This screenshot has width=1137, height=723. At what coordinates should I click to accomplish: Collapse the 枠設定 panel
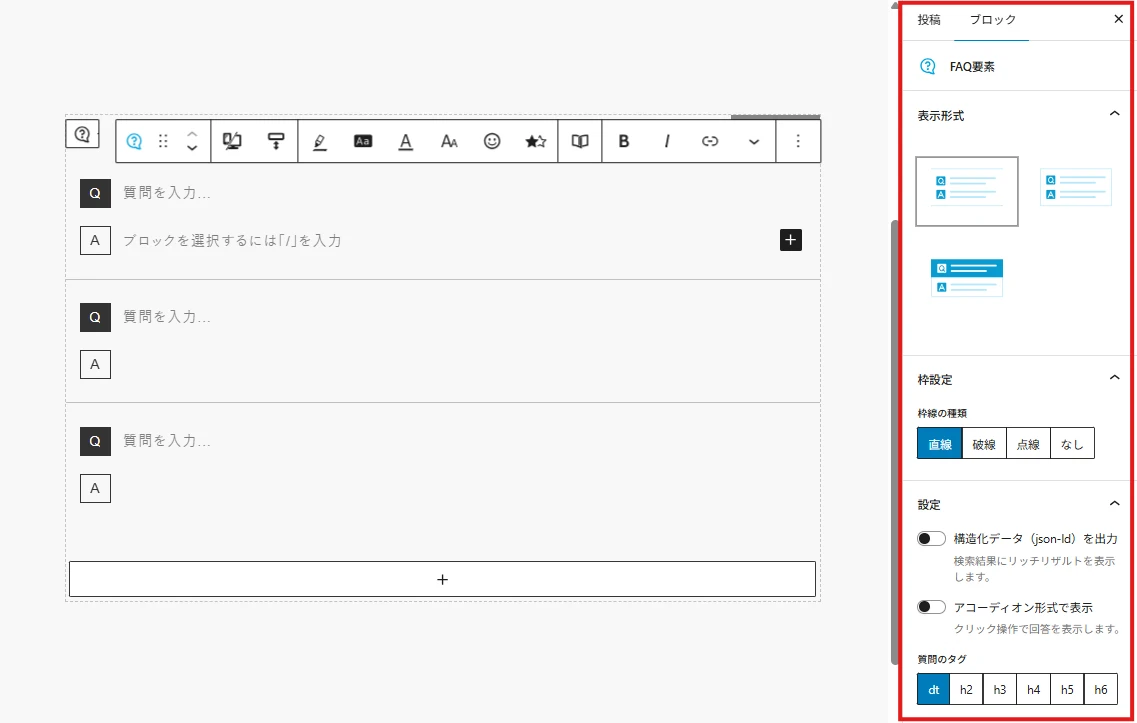point(1115,378)
